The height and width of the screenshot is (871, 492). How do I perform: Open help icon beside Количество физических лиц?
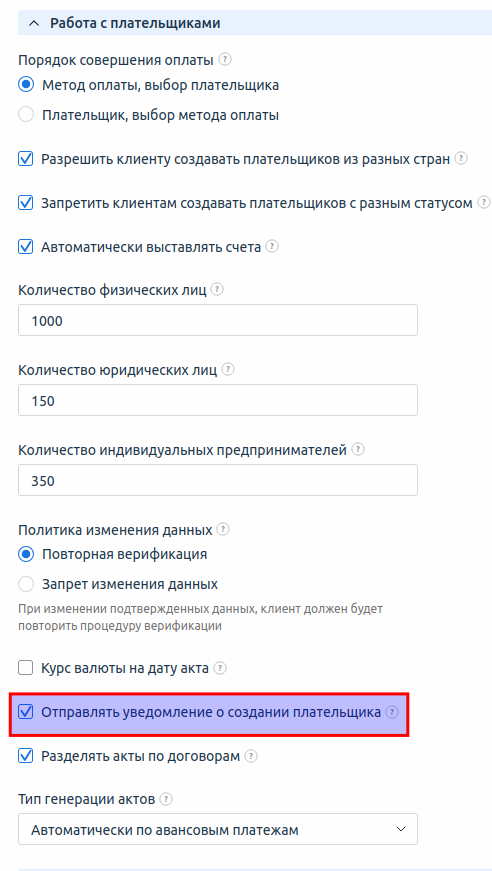[x=218, y=289]
